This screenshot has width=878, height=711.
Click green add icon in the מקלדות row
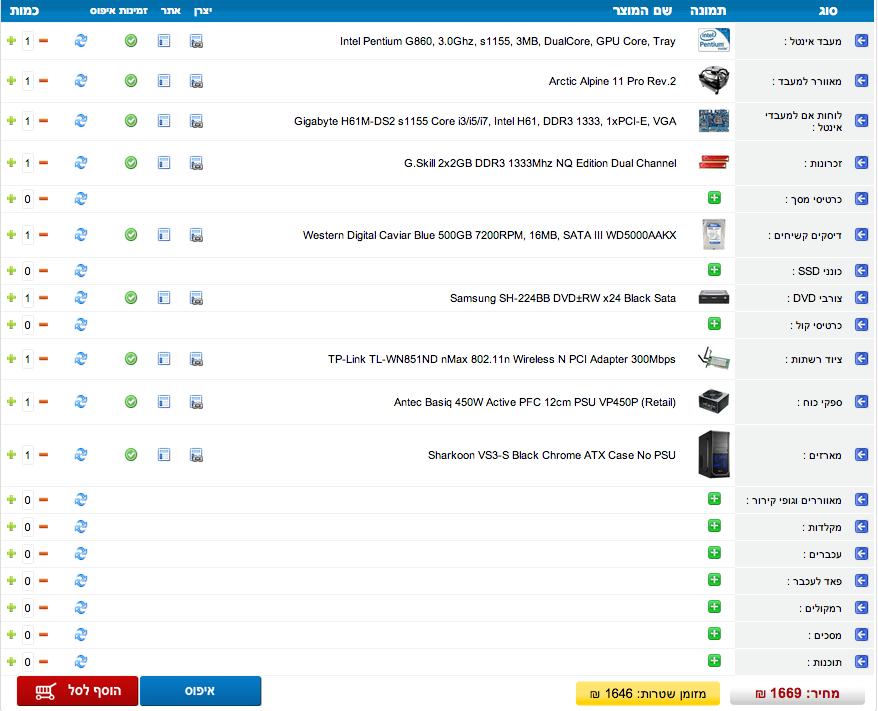point(714,526)
